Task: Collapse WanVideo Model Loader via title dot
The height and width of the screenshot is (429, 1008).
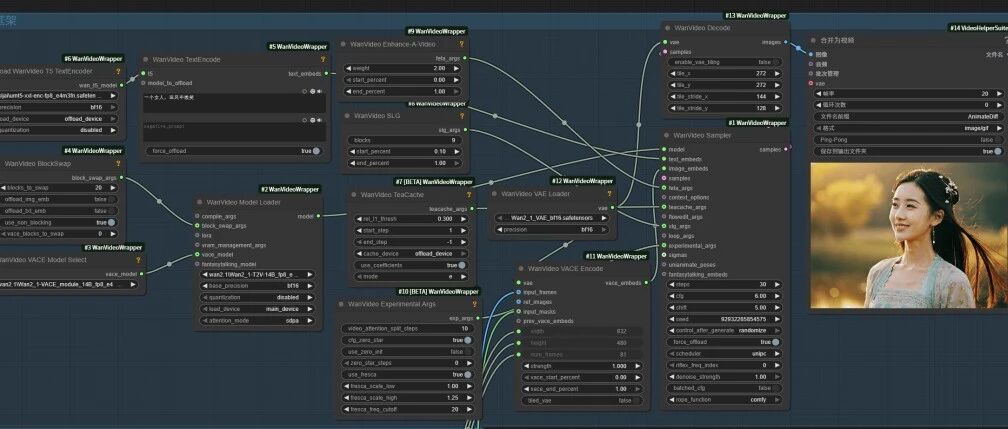Action: click(200, 202)
